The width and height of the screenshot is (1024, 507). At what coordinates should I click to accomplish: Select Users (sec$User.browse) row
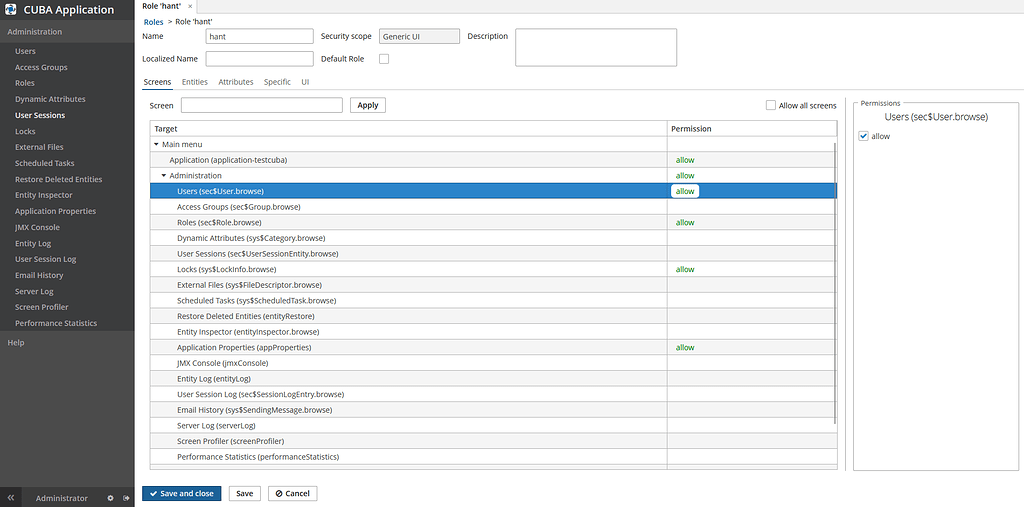click(x=493, y=191)
